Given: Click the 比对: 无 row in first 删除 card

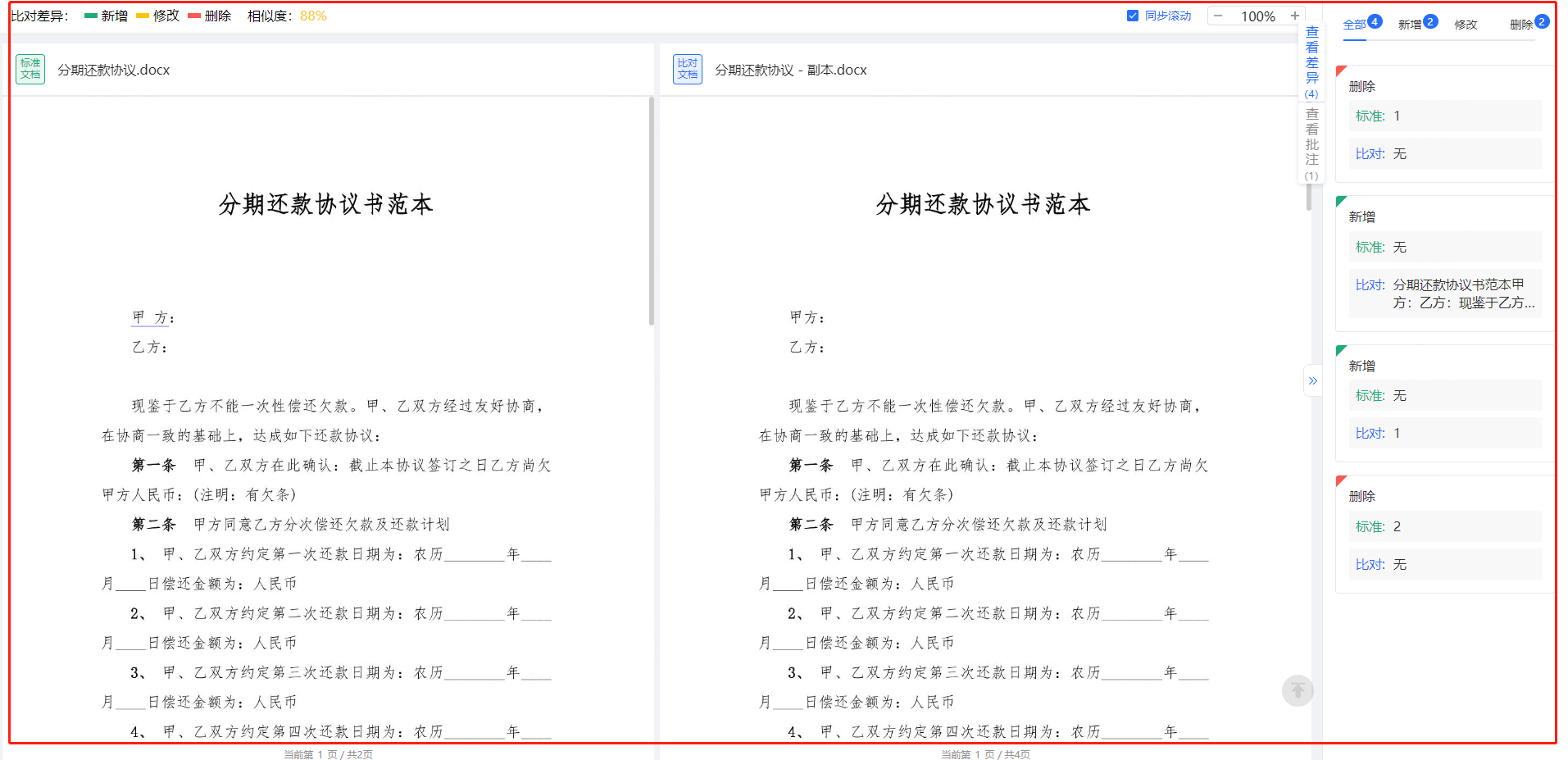Looking at the screenshot, I should click(1445, 153).
